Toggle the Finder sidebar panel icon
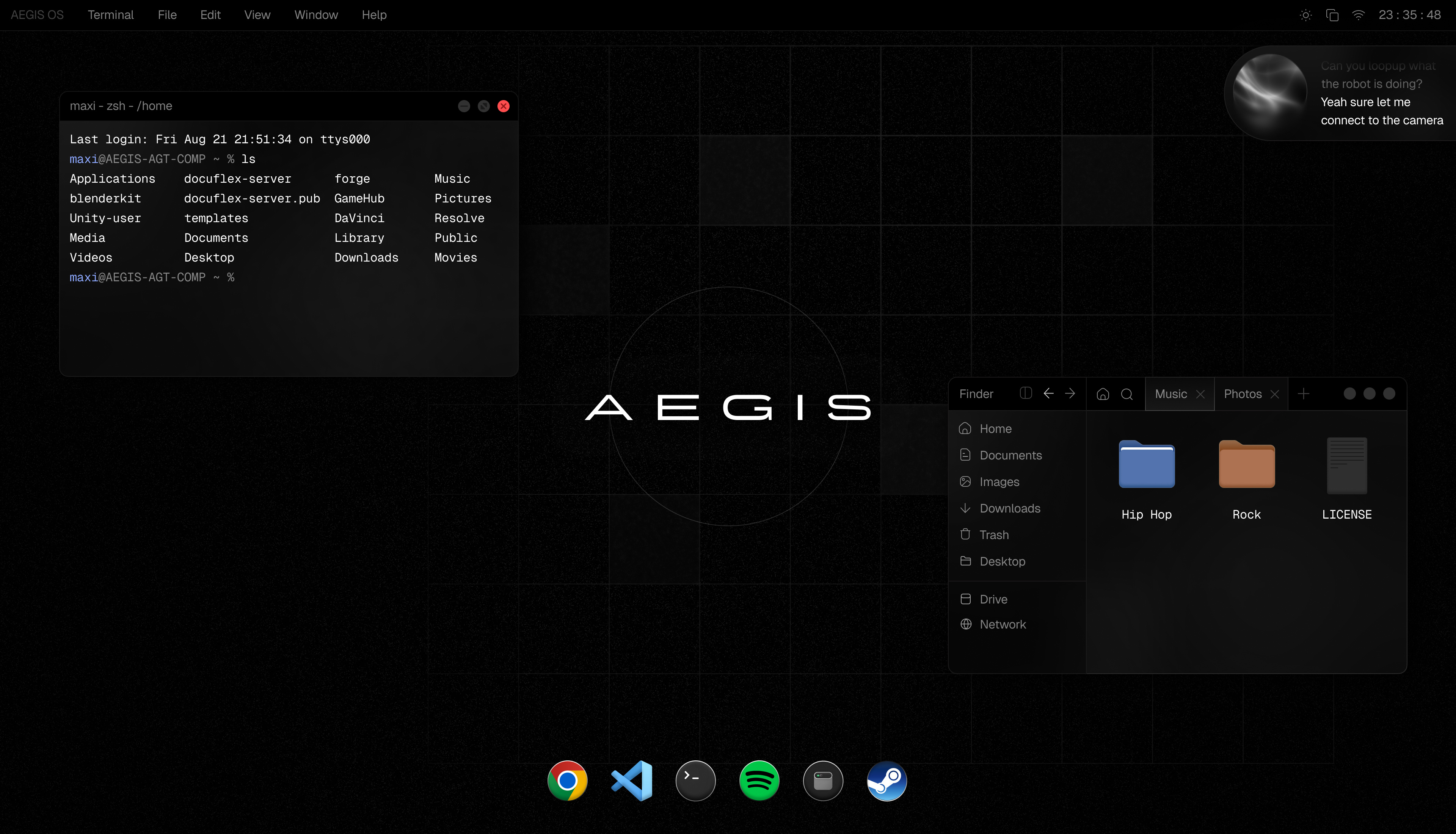The width and height of the screenshot is (1456, 834). (1026, 393)
